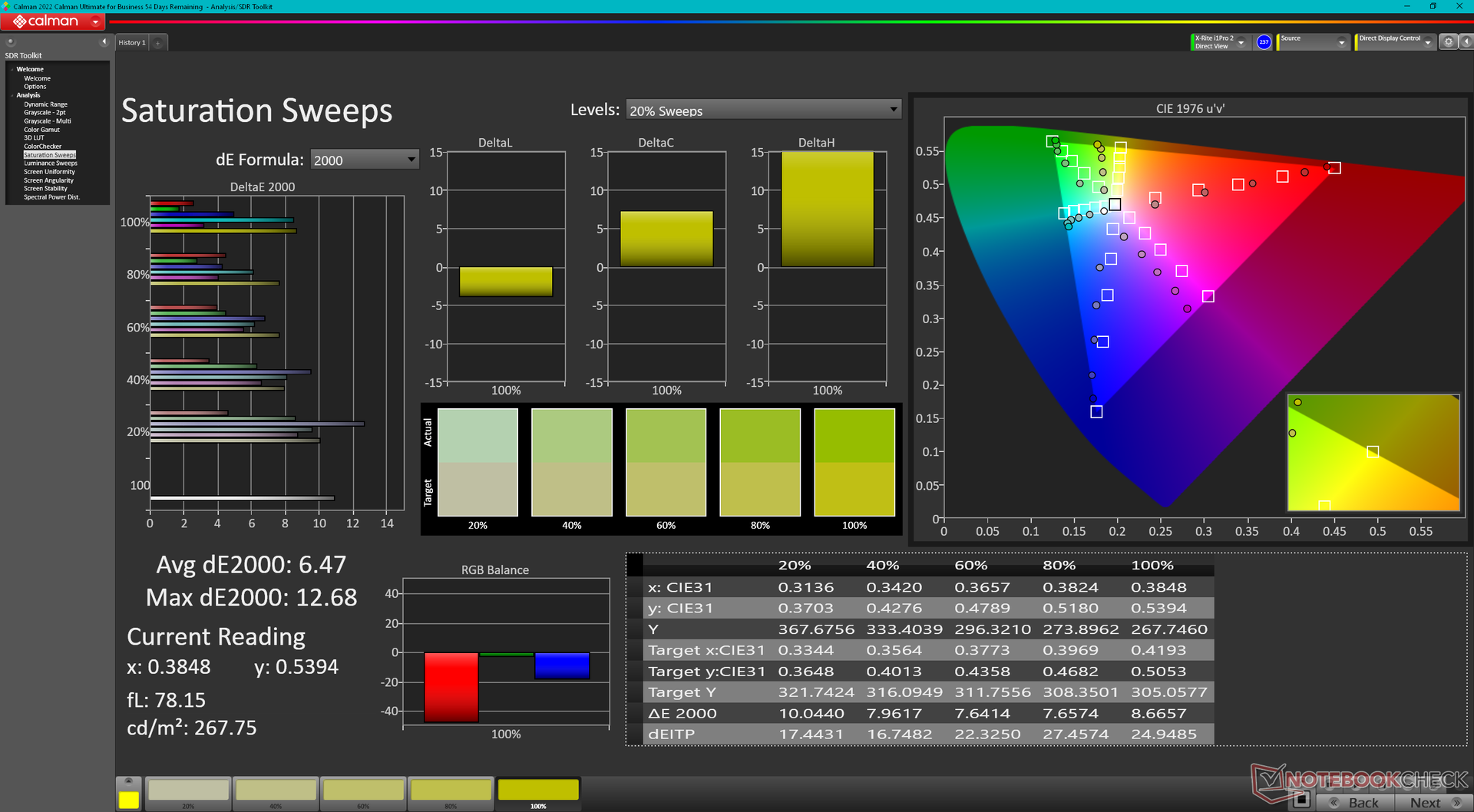
Task: Click the CIE 1976 u'v' chart title
Action: coord(1190,109)
